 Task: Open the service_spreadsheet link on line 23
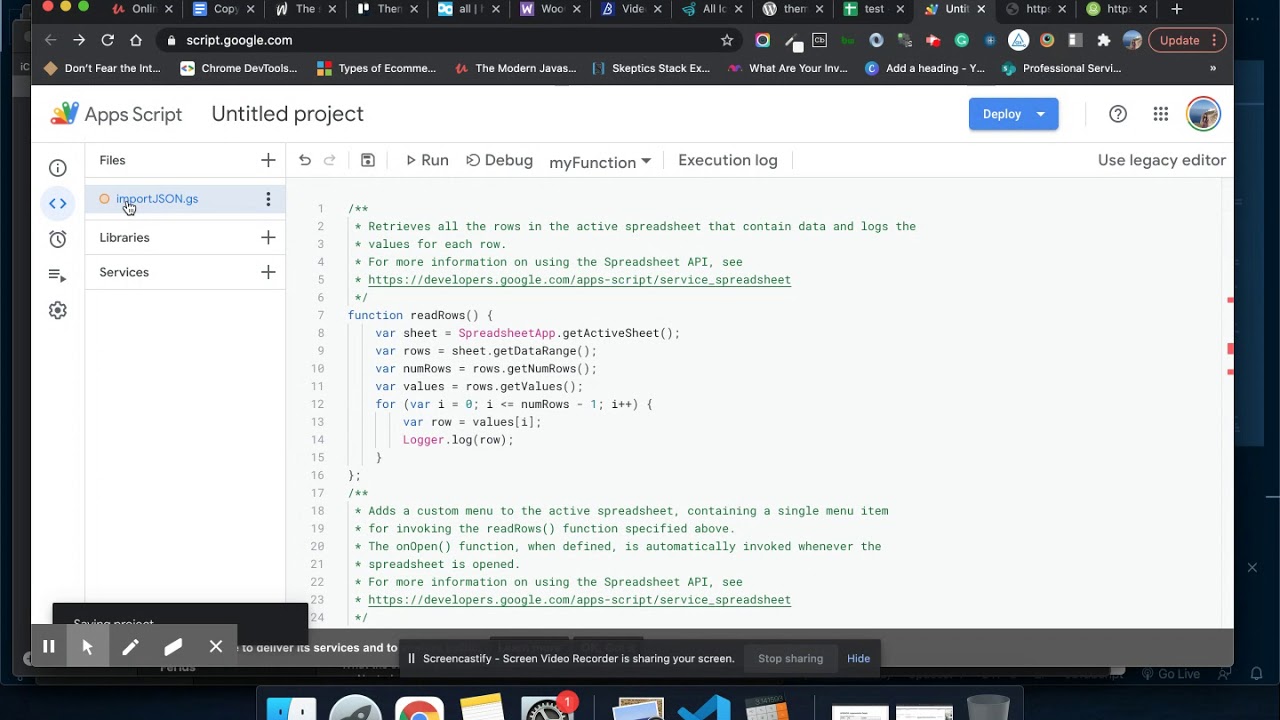(579, 600)
